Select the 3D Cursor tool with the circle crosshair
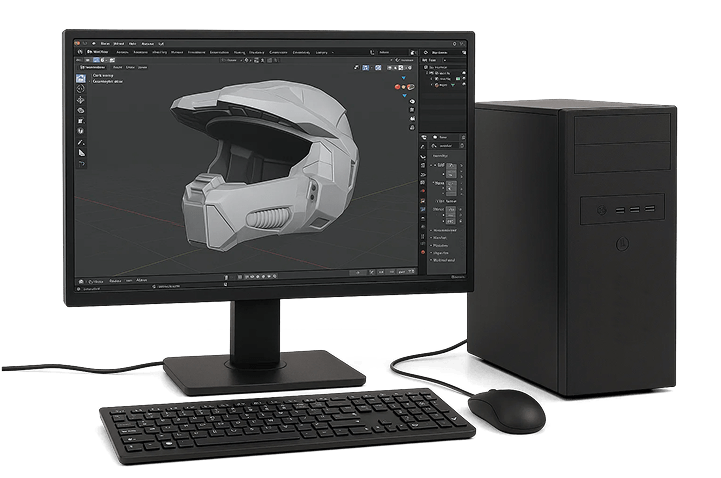Viewport: 721px width, 478px height. (80, 89)
